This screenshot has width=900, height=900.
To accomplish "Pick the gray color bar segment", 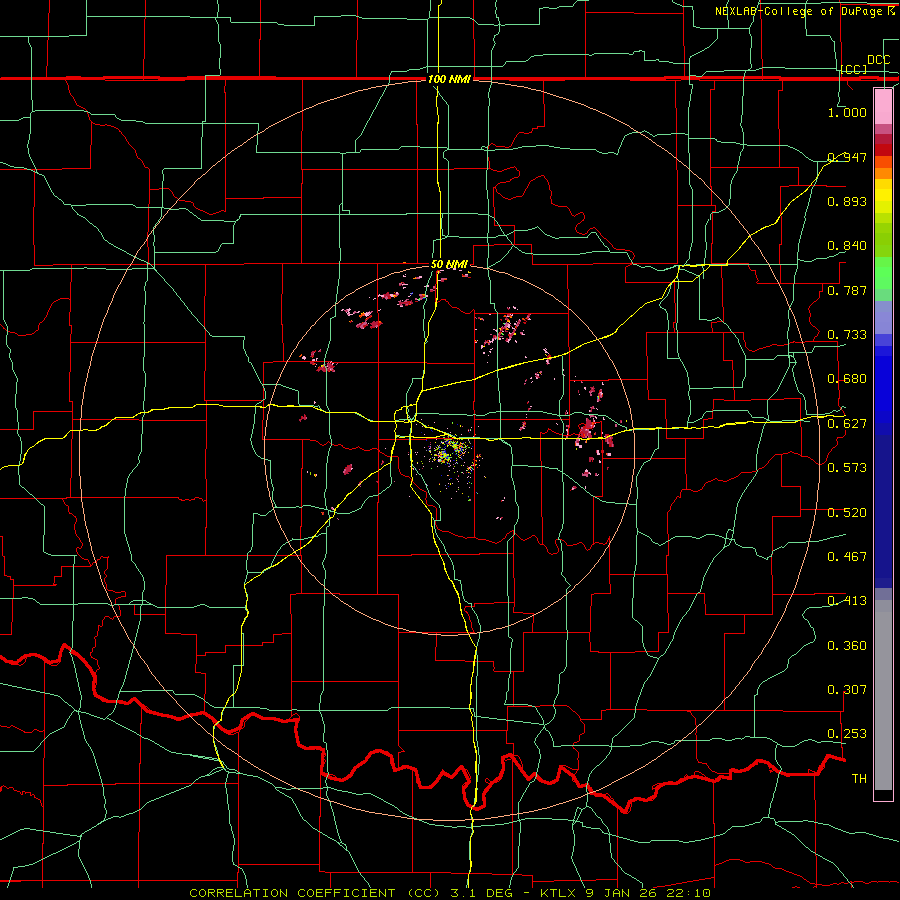I will point(883,695).
